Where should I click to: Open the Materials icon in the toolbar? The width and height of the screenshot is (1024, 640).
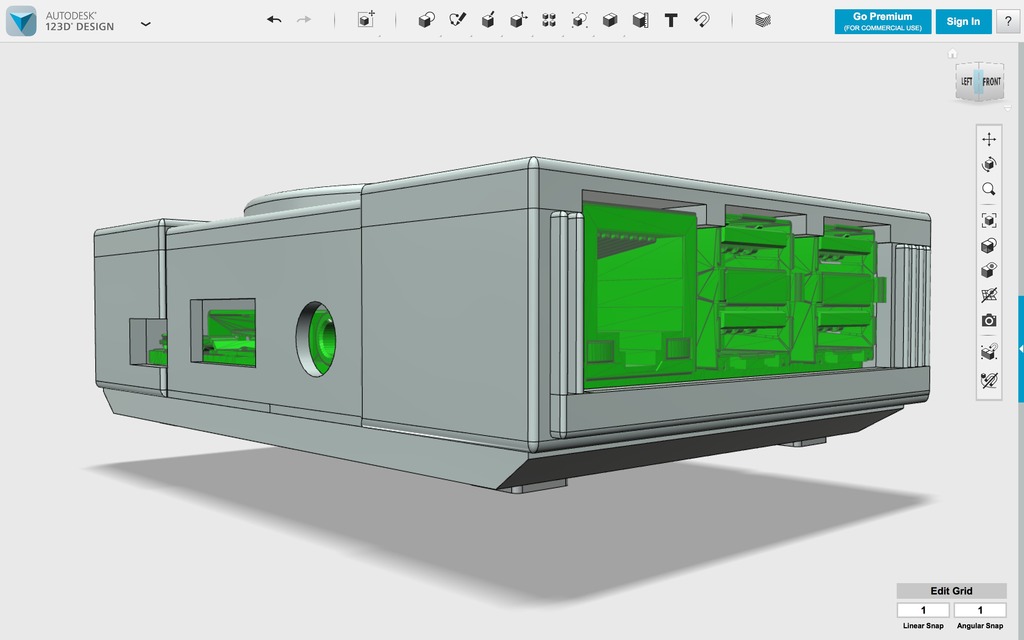[763, 20]
